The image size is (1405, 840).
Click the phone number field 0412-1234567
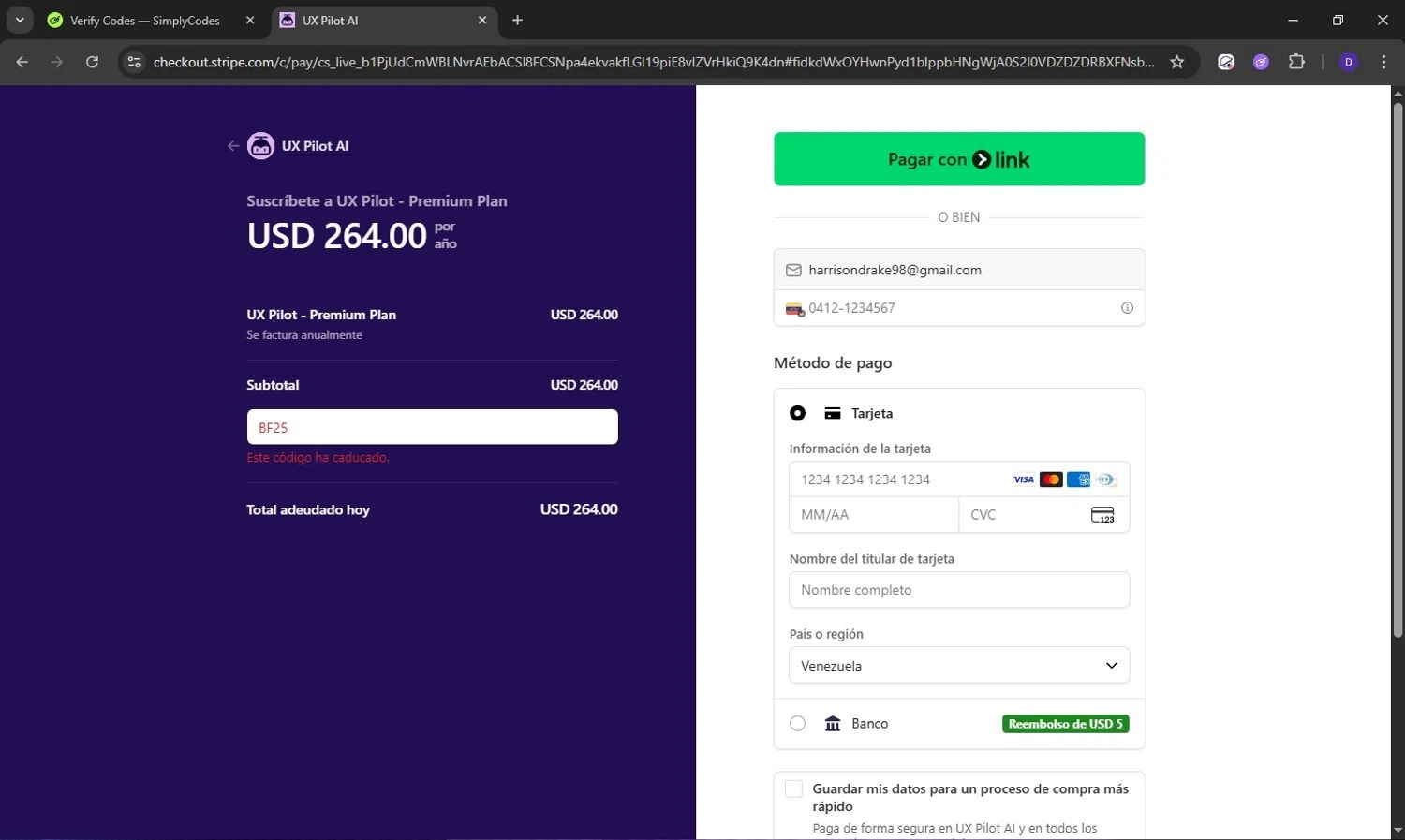[959, 308]
